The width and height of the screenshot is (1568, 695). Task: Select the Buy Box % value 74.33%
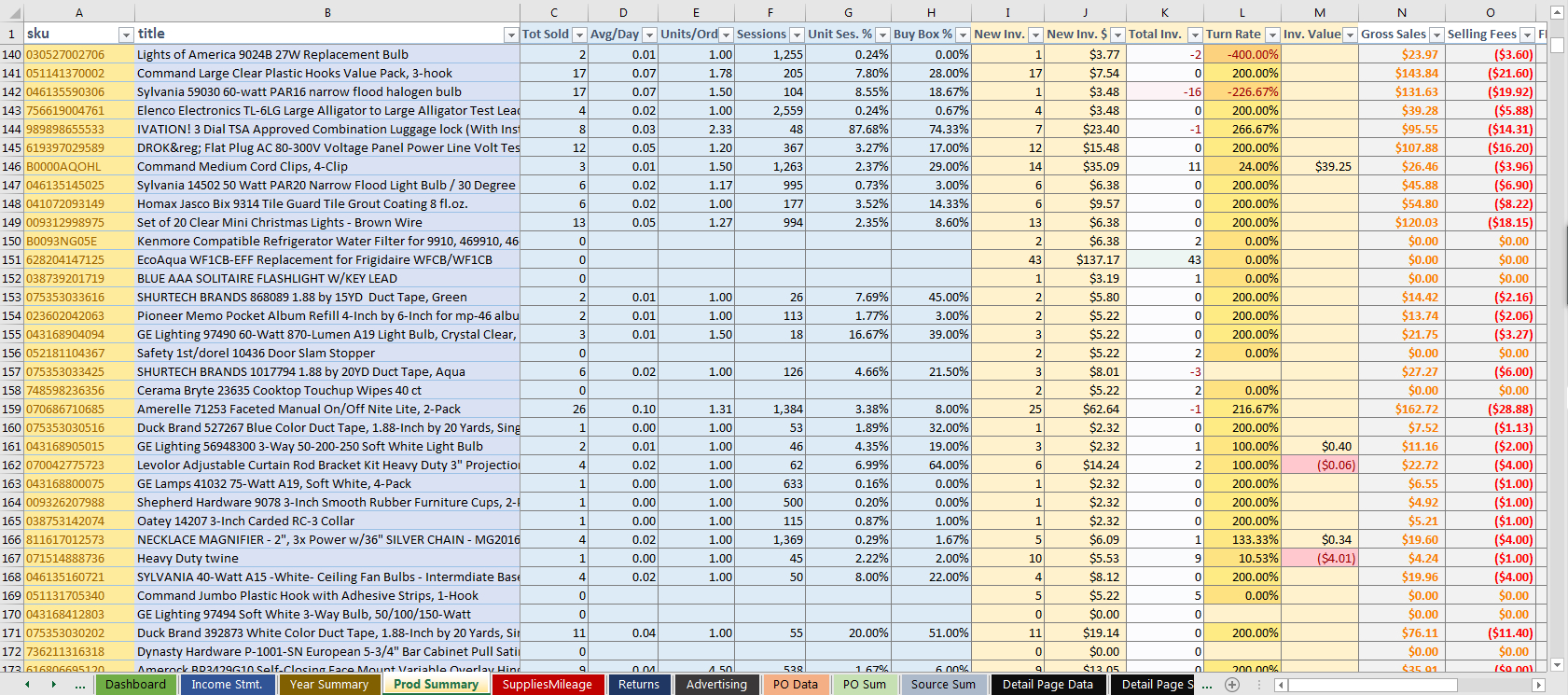[931, 130]
